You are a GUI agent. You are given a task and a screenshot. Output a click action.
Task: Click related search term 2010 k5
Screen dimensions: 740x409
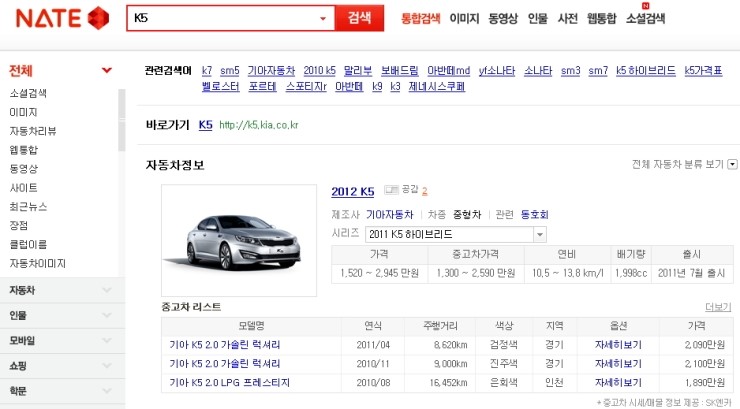[320, 71]
